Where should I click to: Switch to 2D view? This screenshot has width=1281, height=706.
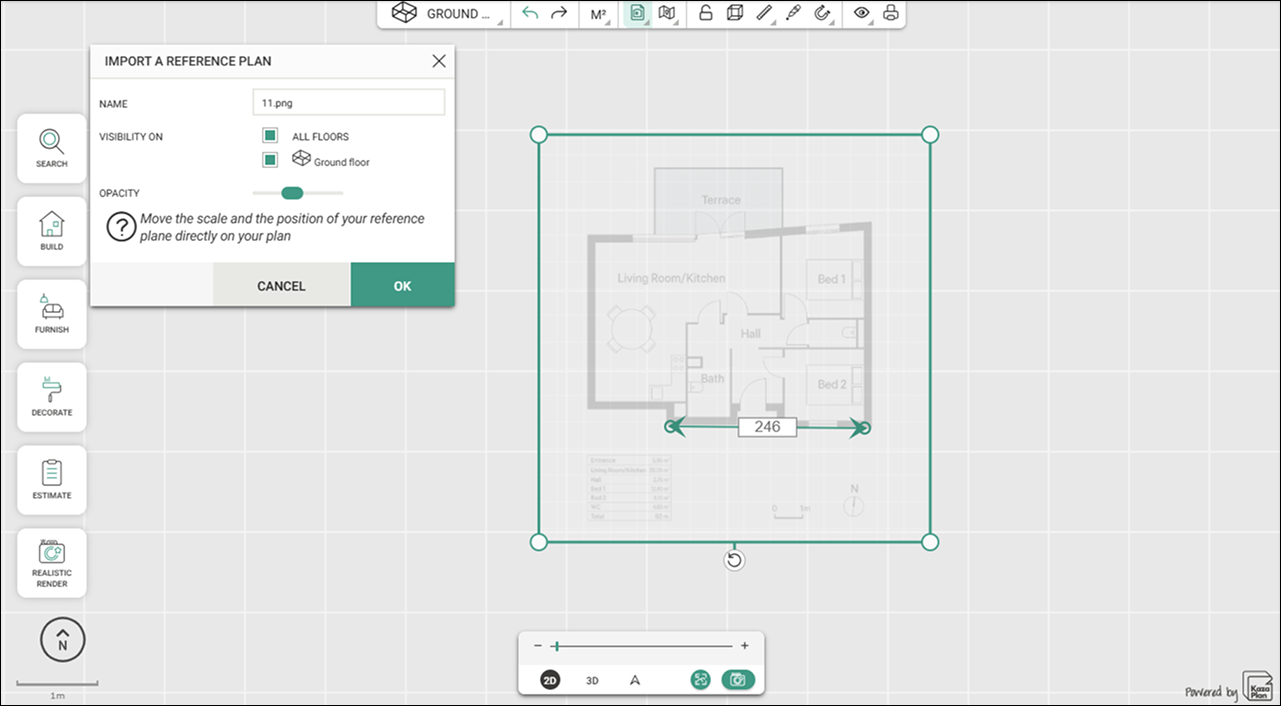[550, 680]
